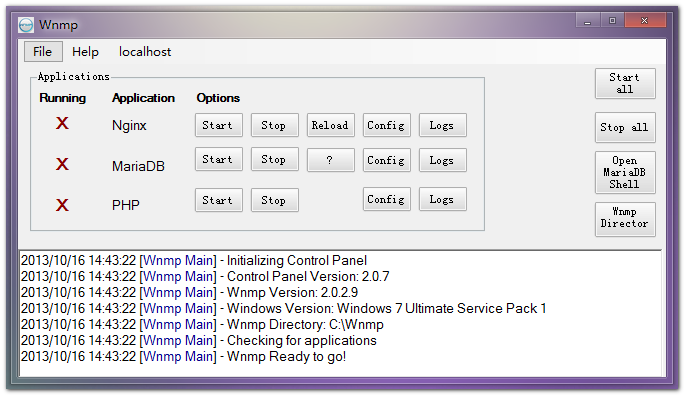View MariaDB Logs
684x395 pixels.
(x=443, y=160)
